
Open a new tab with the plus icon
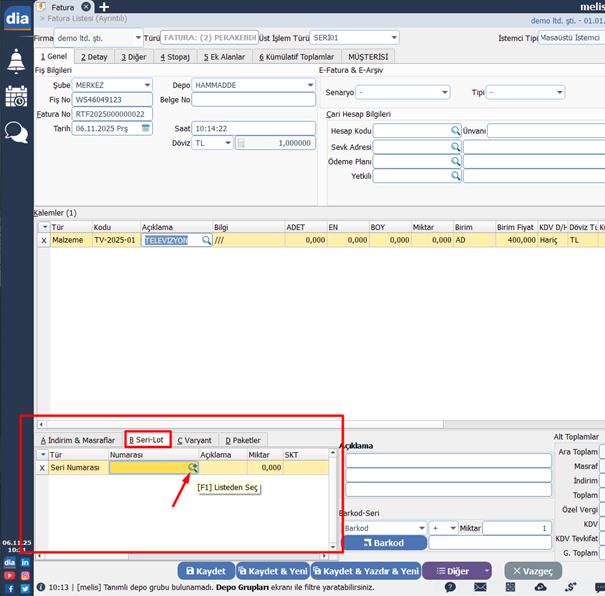click(105, 7)
